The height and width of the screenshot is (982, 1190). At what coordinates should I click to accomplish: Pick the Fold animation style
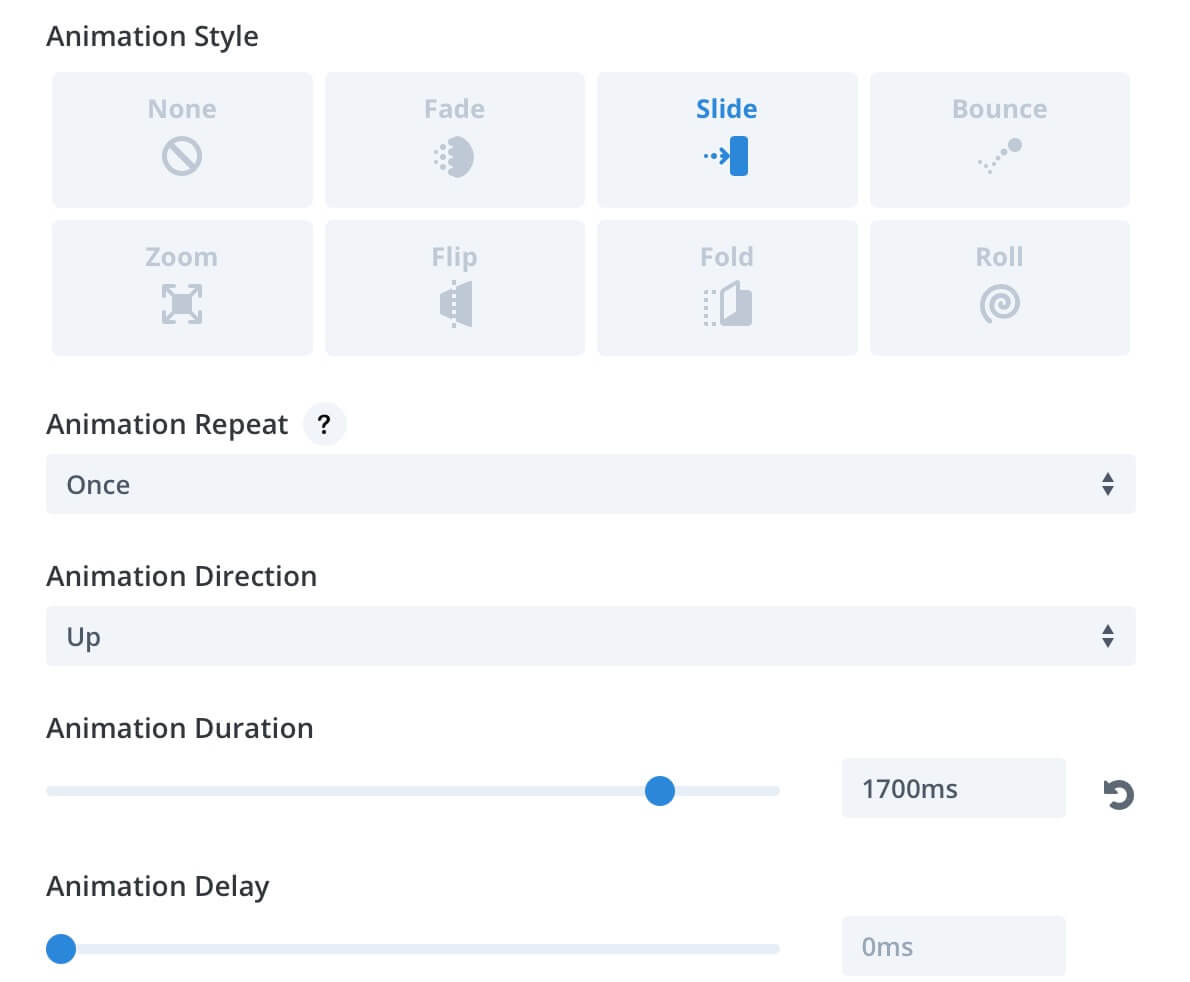[x=727, y=288]
